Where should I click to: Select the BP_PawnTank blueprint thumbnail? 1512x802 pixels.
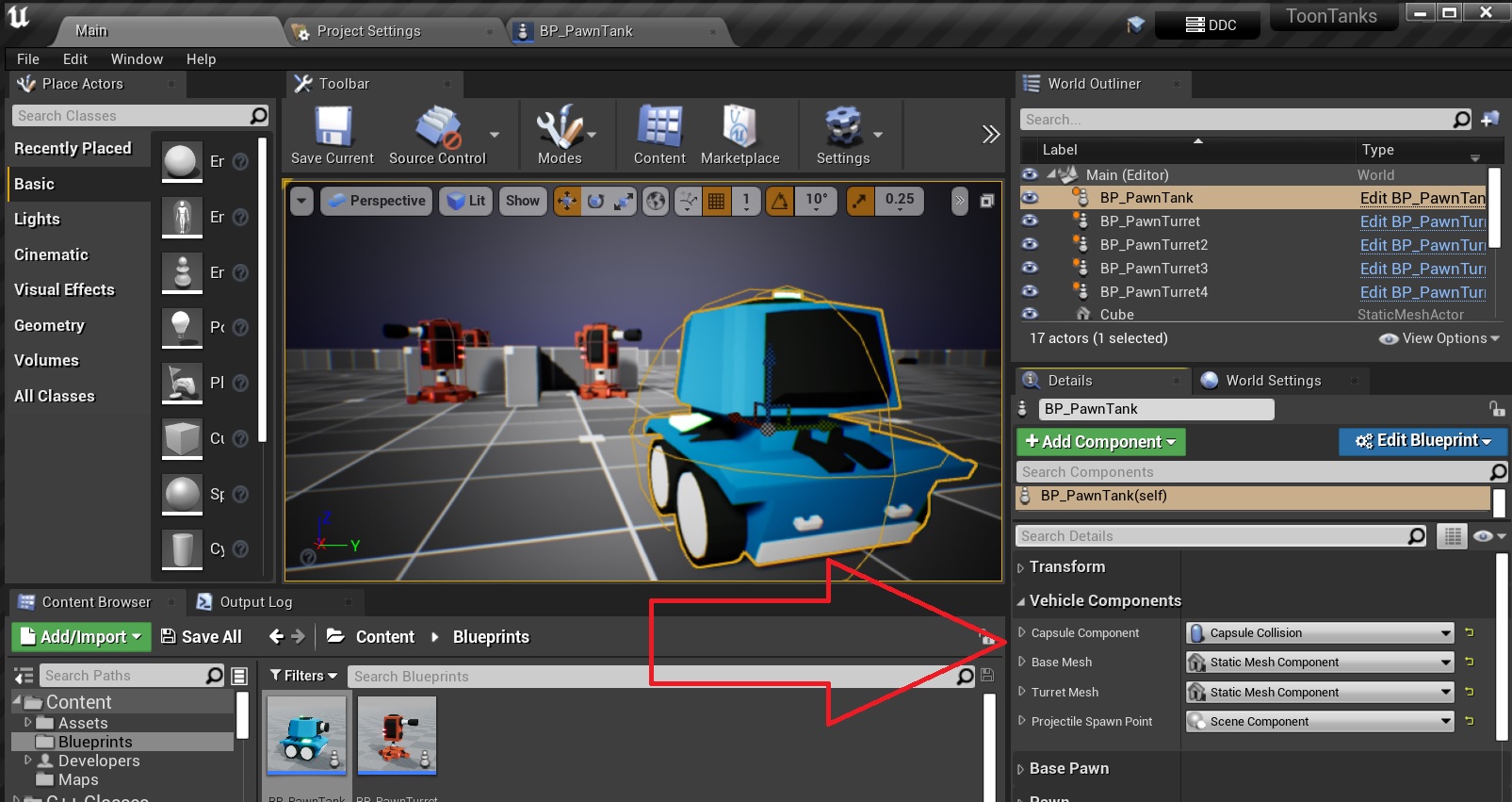point(306,735)
